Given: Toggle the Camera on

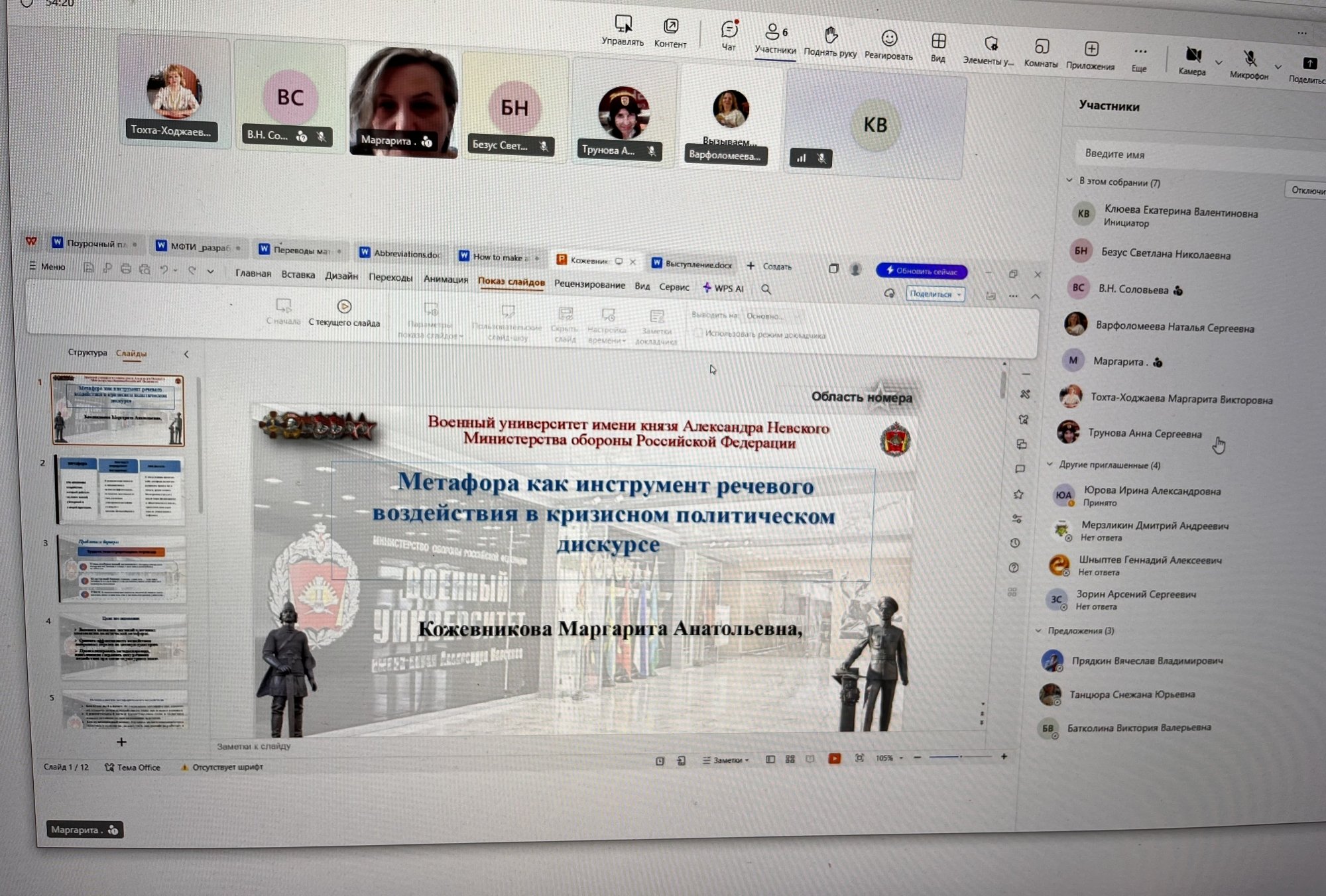Looking at the screenshot, I should tap(1193, 55).
